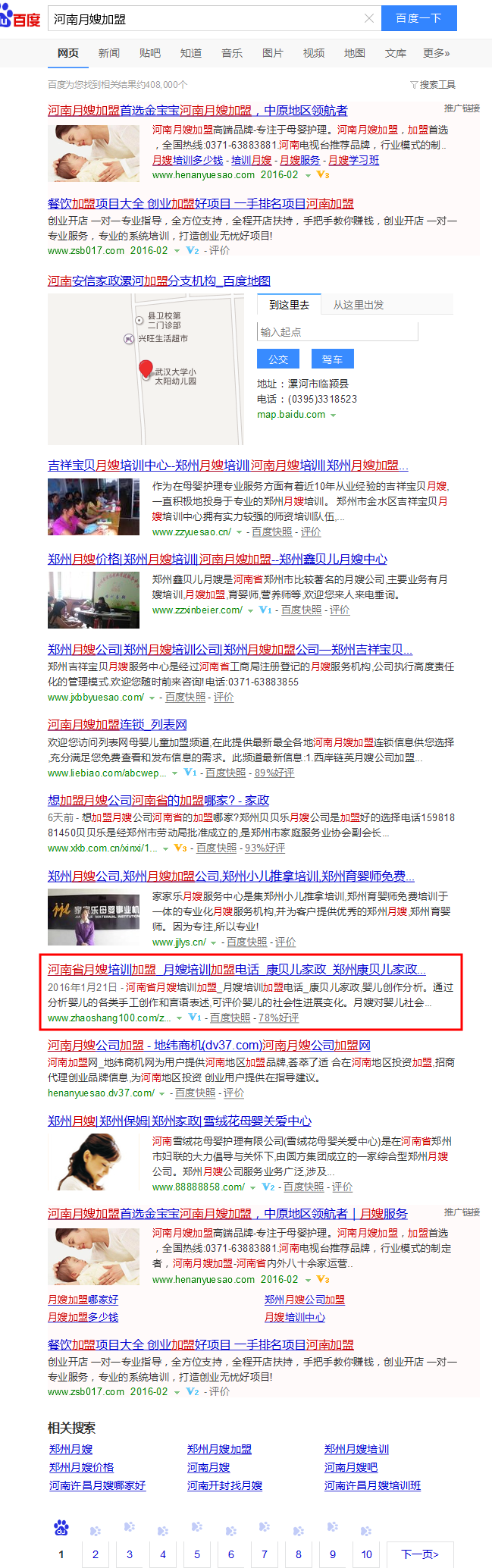Click the map preview image
Image resolution: width=492 pixels, height=1568 pixels.
pyautogui.click(x=146, y=368)
